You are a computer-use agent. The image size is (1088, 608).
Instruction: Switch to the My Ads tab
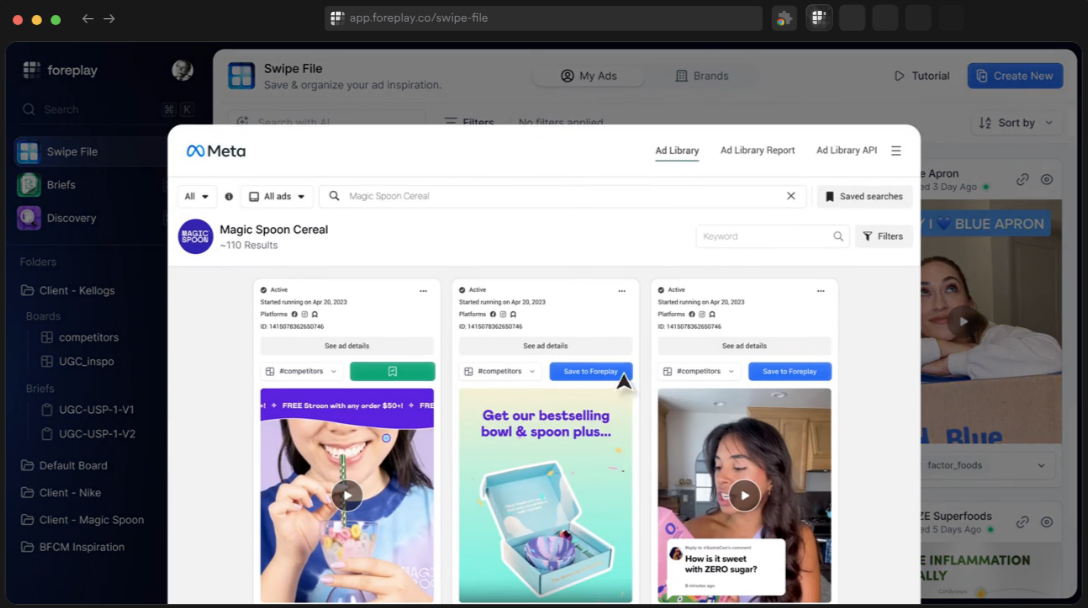(588, 76)
